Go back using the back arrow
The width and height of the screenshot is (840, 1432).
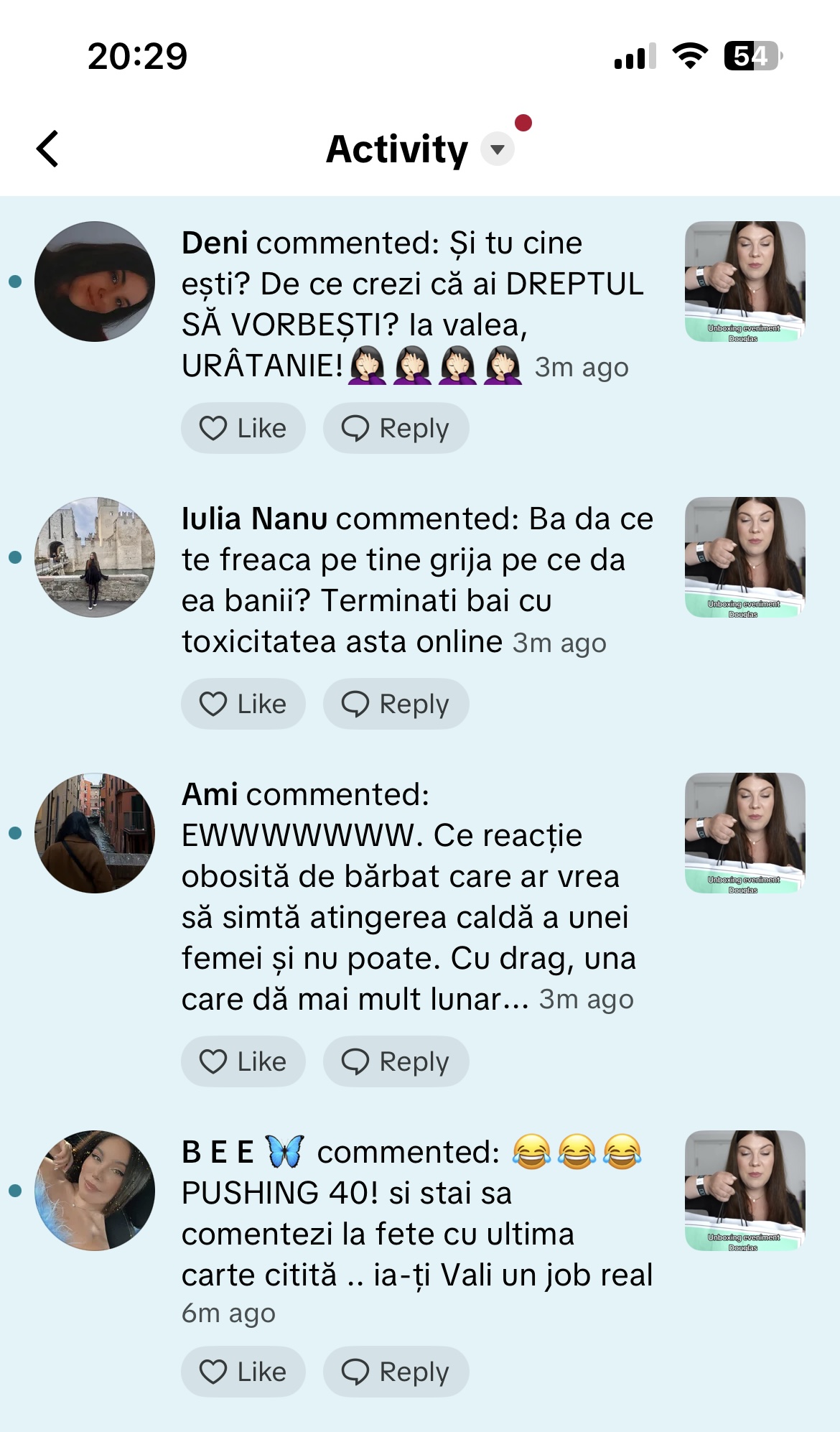[x=47, y=149]
